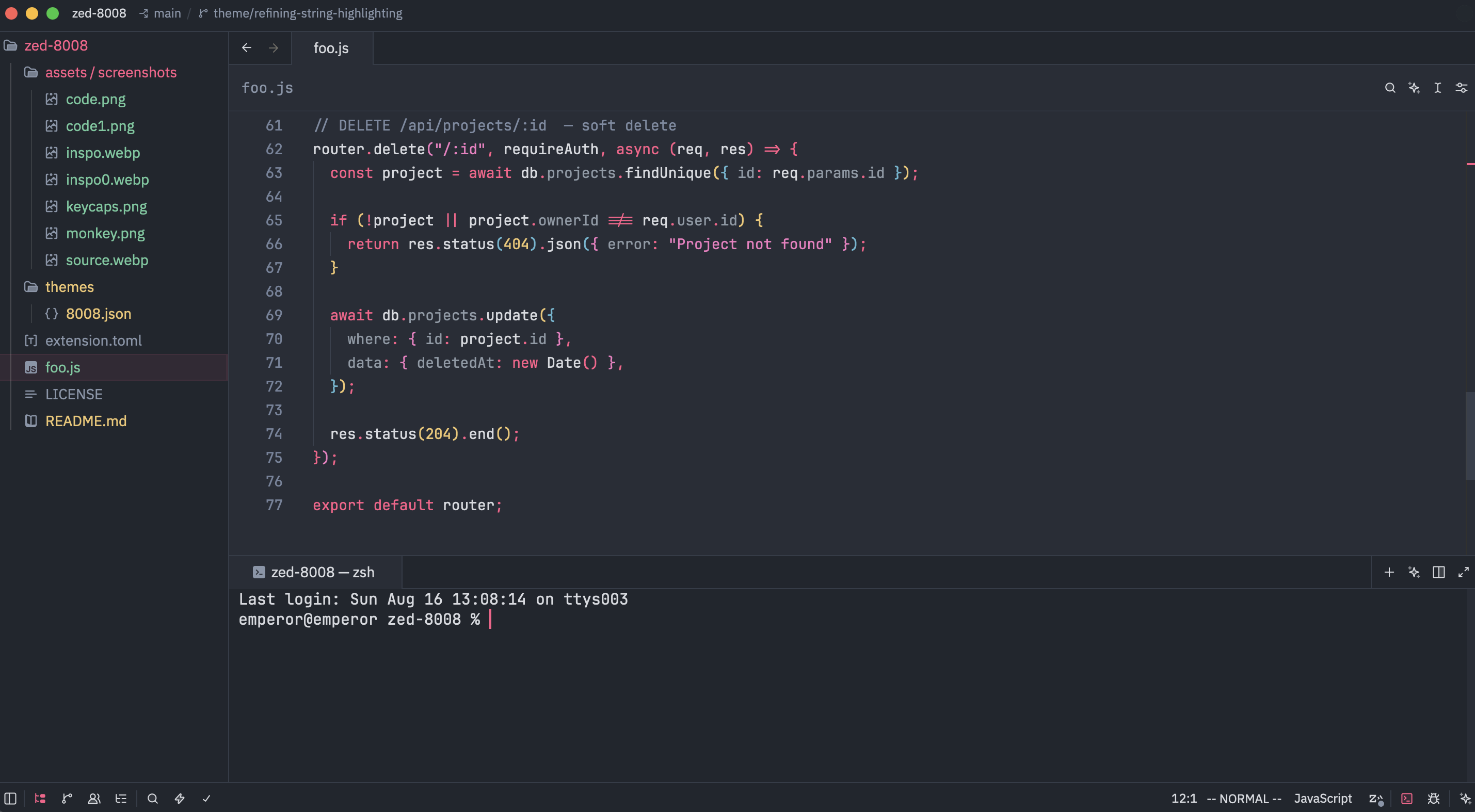The height and width of the screenshot is (812, 1475).
Task: Click the main branch in title bar
Action: [160, 13]
